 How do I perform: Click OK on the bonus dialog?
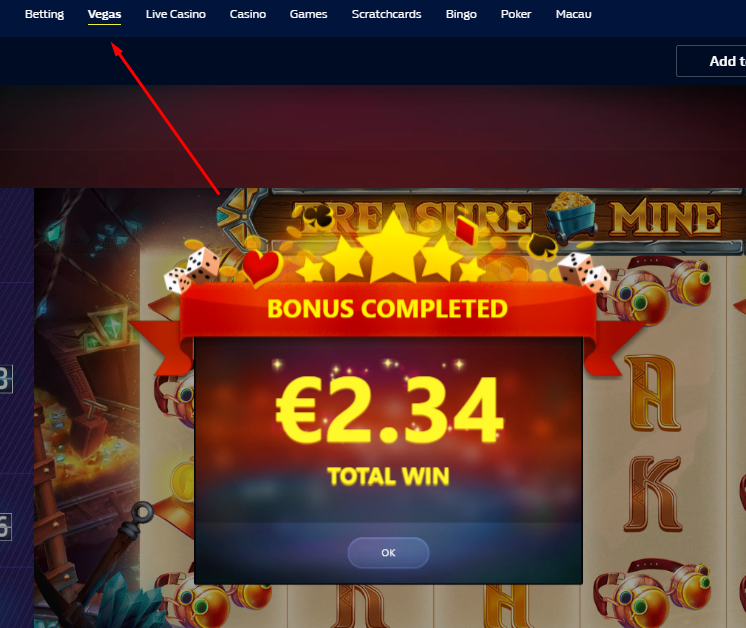pos(388,552)
